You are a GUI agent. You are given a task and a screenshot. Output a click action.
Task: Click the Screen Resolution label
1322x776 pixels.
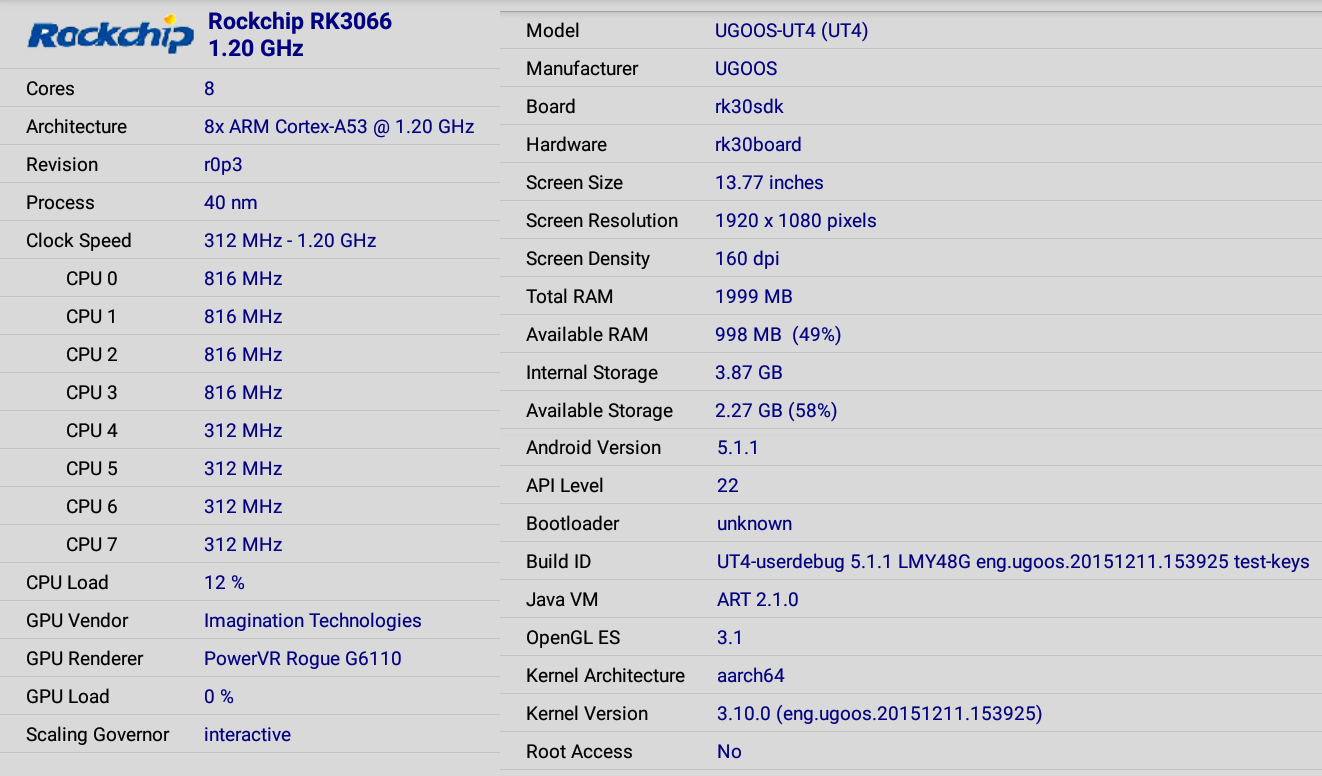[x=602, y=220]
